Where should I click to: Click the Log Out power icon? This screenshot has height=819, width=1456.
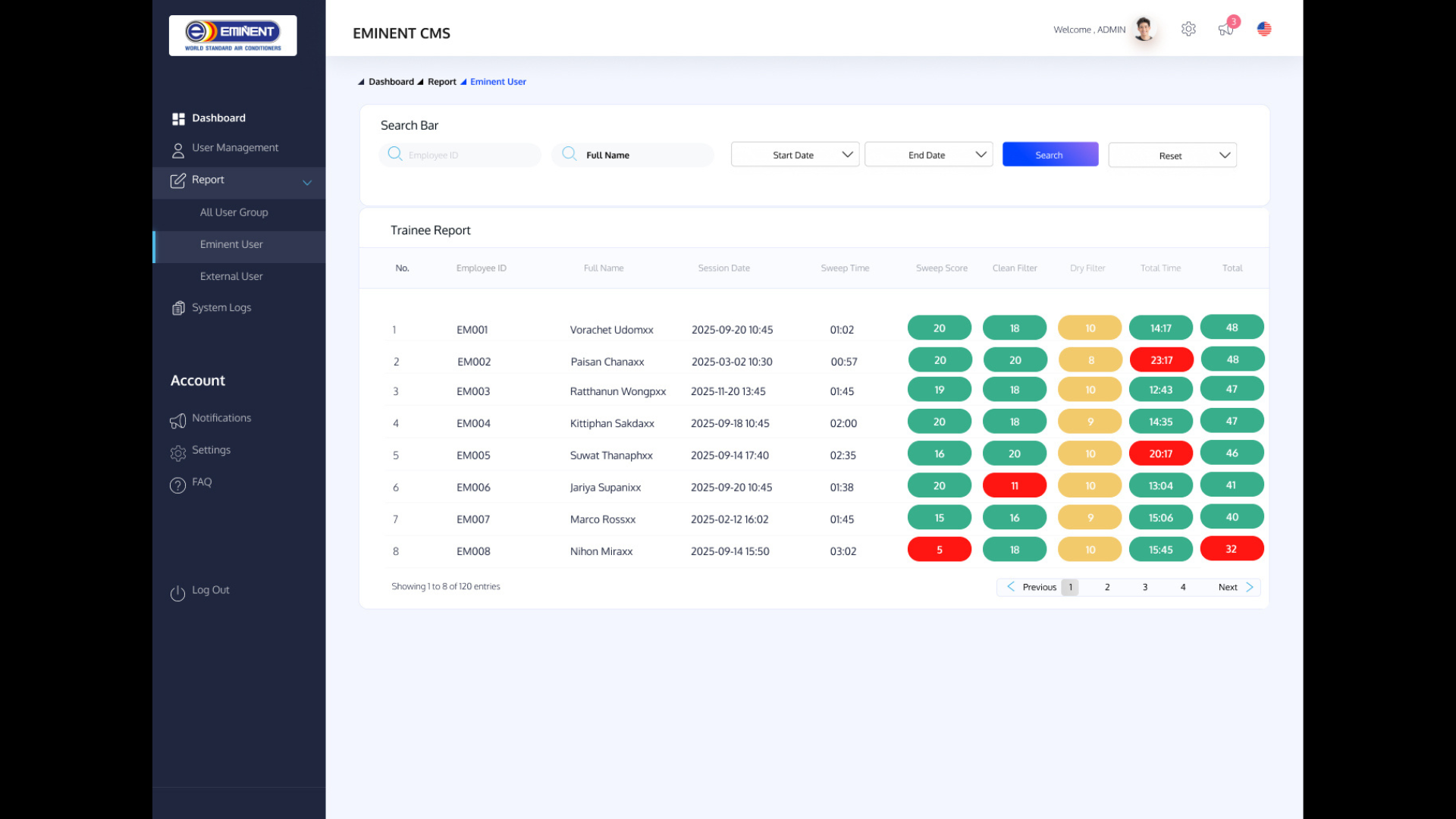[x=177, y=593]
